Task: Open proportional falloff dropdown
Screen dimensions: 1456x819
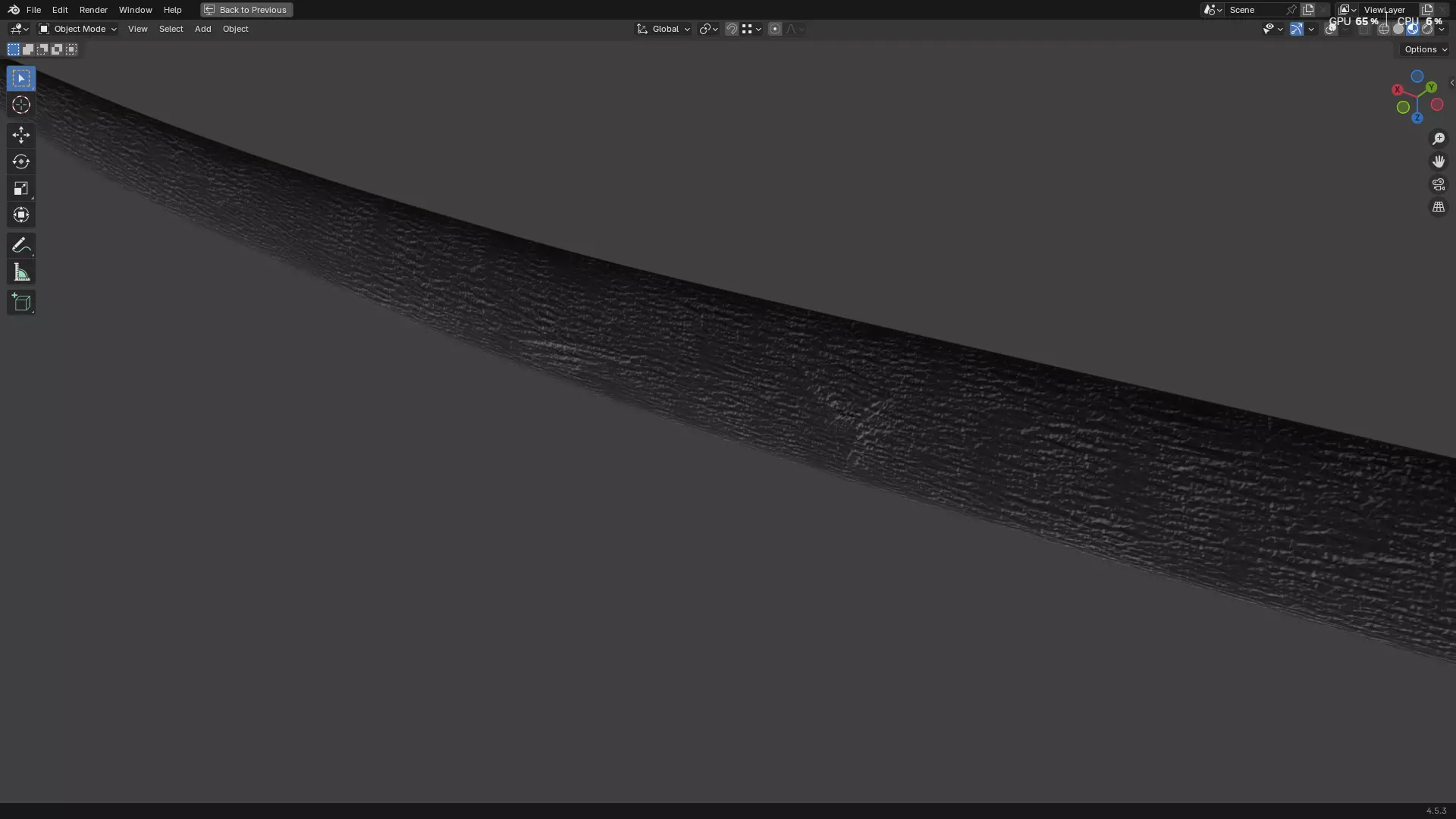Action: (x=794, y=29)
